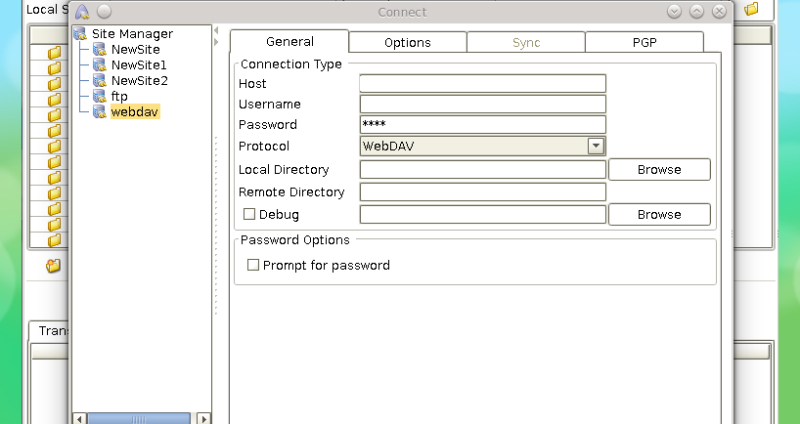Click the webdav site icon
This screenshot has width=800, height=424.
click(x=99, y=112)
